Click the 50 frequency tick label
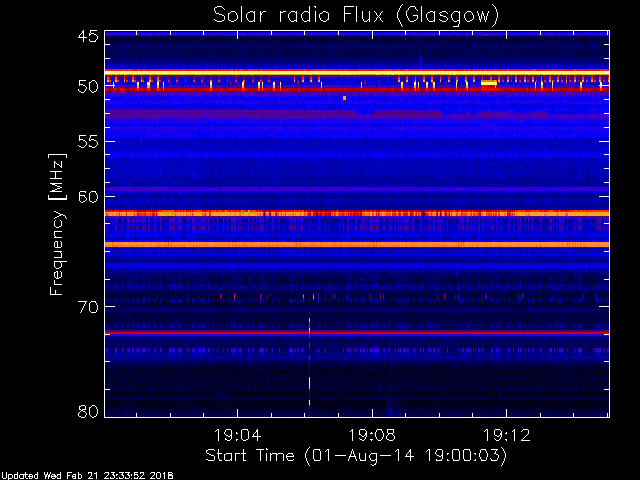 [x=88, y=86]
